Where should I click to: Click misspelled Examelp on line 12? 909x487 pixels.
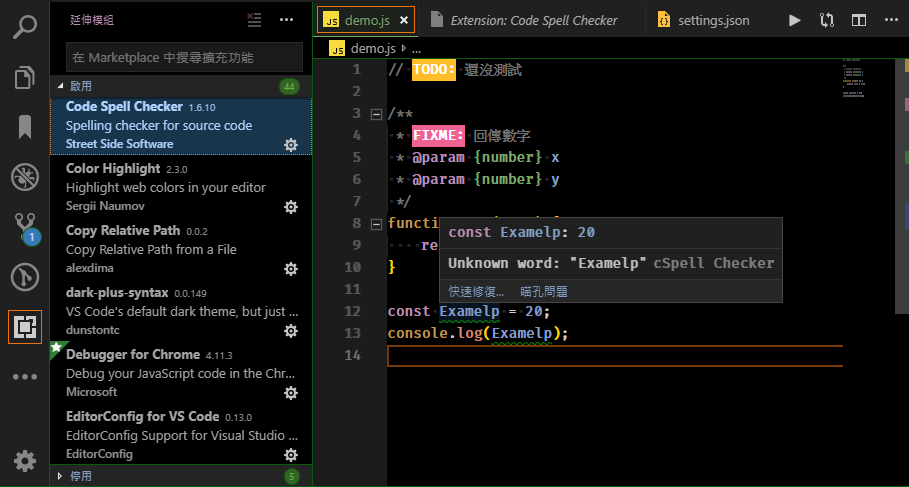470,311
